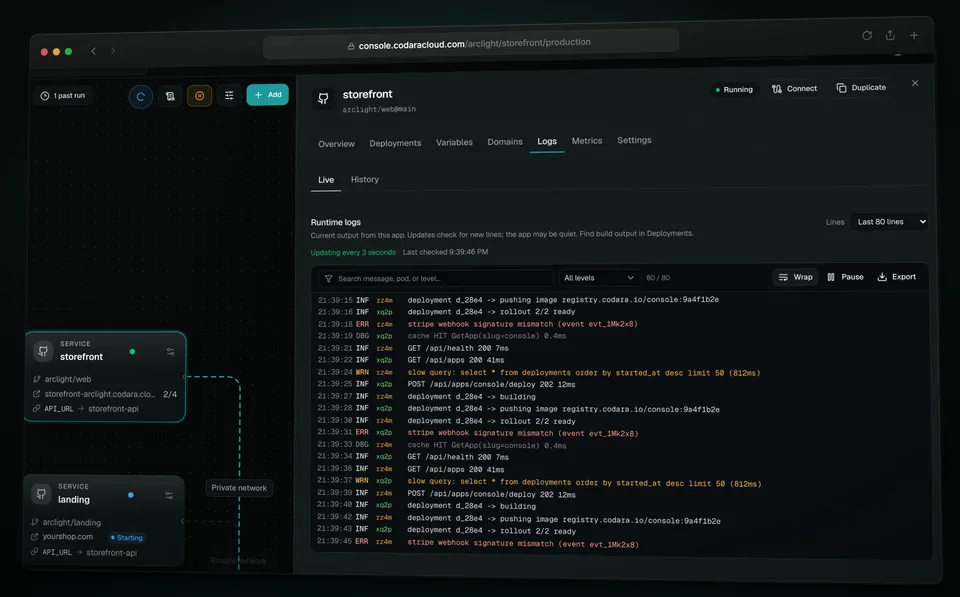Click log line 21:39:45 ERR stripe webhook
Screen dimensions: 960x597
[478, 543]
